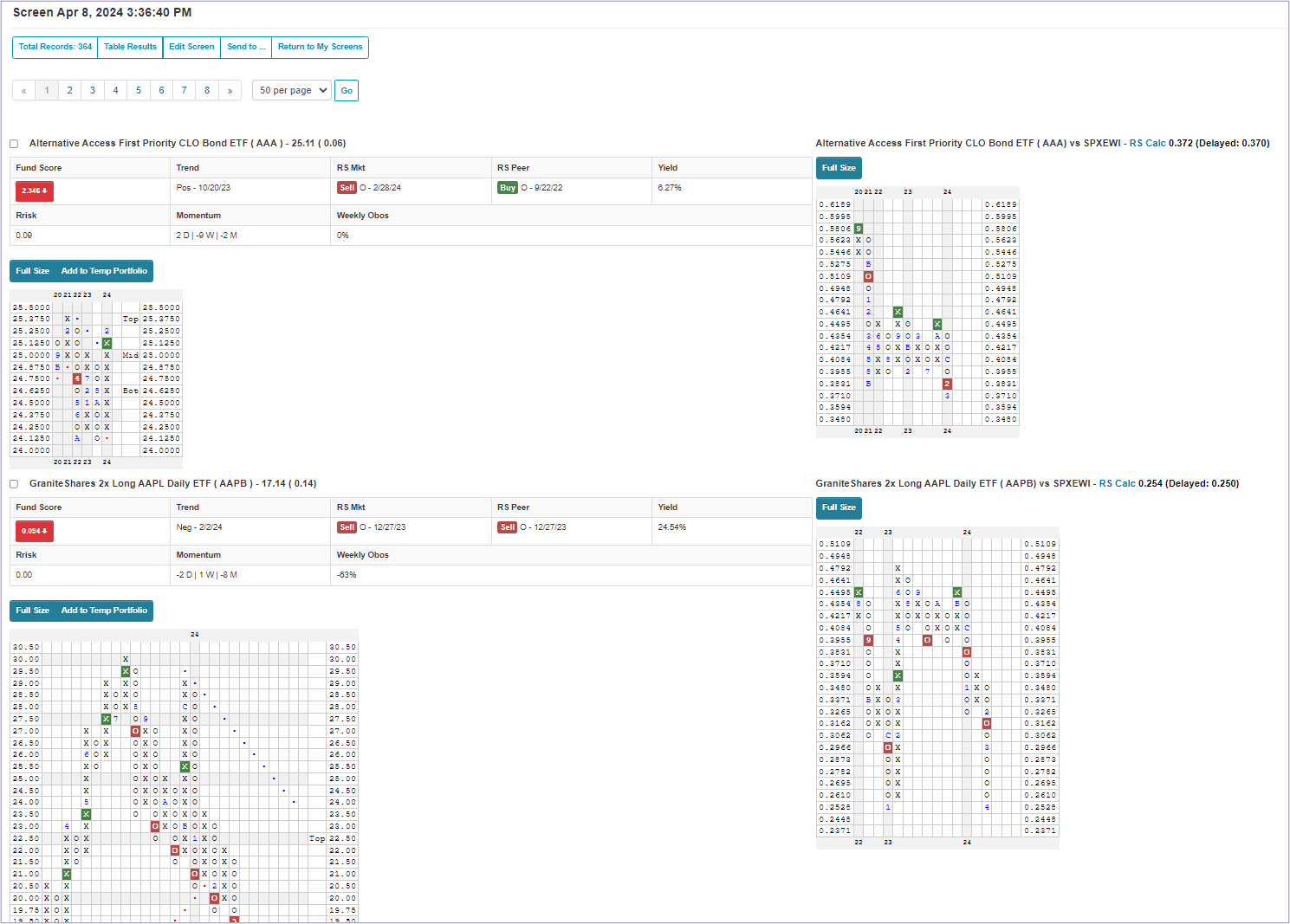Screen dimensions: 1290x924
Task: Open the Send to ... menu
Action: click(x=246, y=47)
